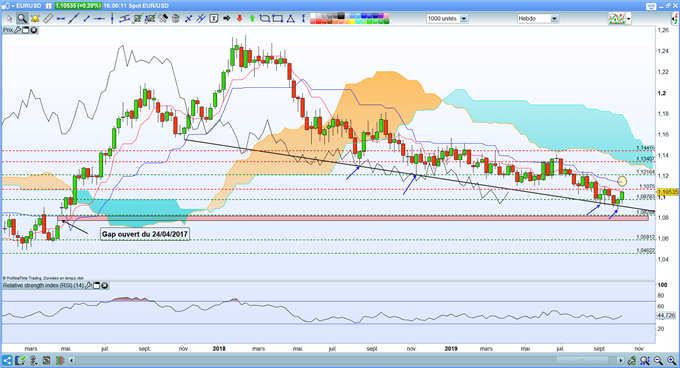Image resolution: width=680 pixels, height=368 pixels.
Task: Click the chart style thumbnail button
Action: tap(617, 19)
